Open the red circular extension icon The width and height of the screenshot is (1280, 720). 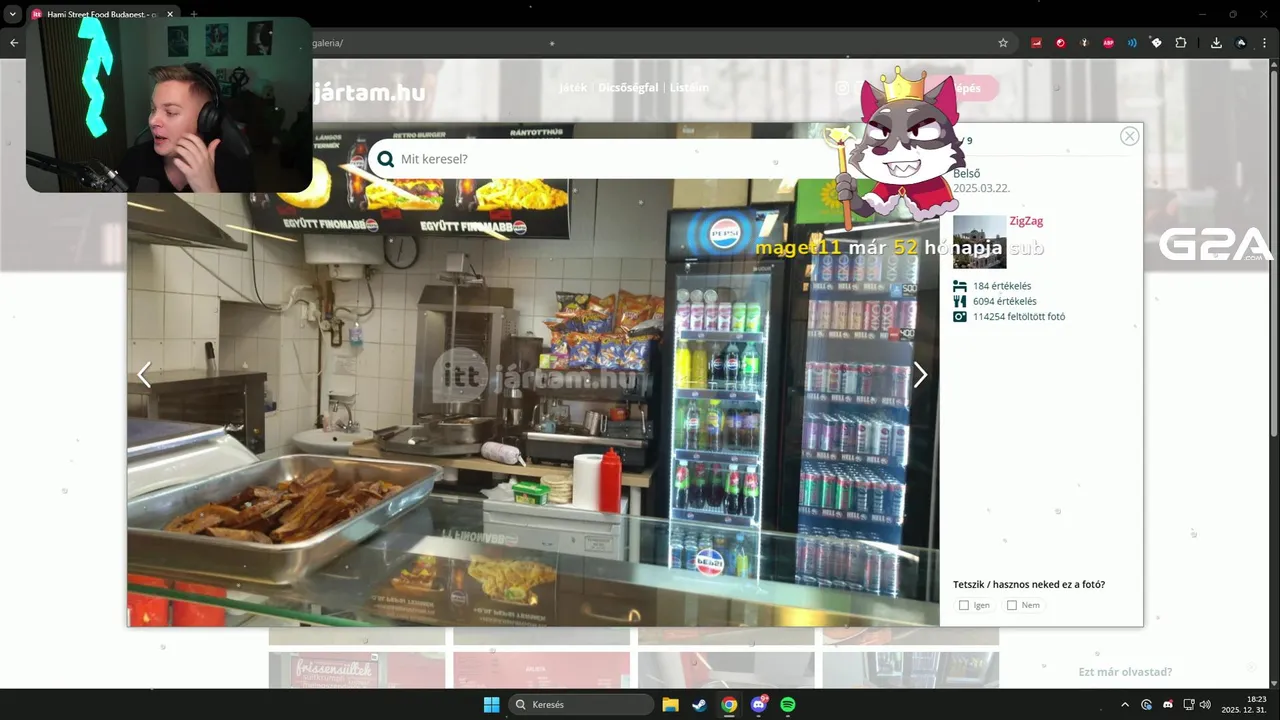[x=1060, y=43]
